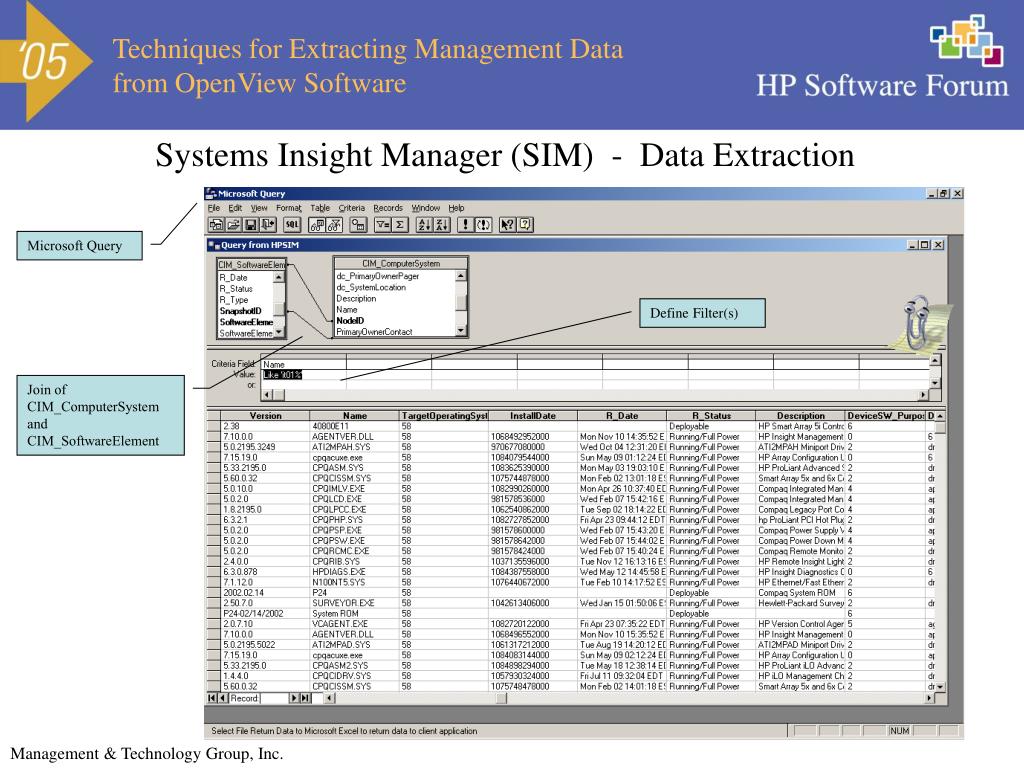Click the scroll thumb in CIM_SoftwareElement list
The width and height of the screenshot is (1024, 768).
(279, 308)
